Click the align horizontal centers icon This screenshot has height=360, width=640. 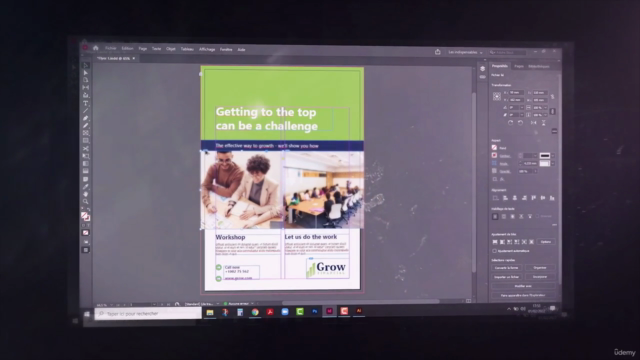pos(515,198)
